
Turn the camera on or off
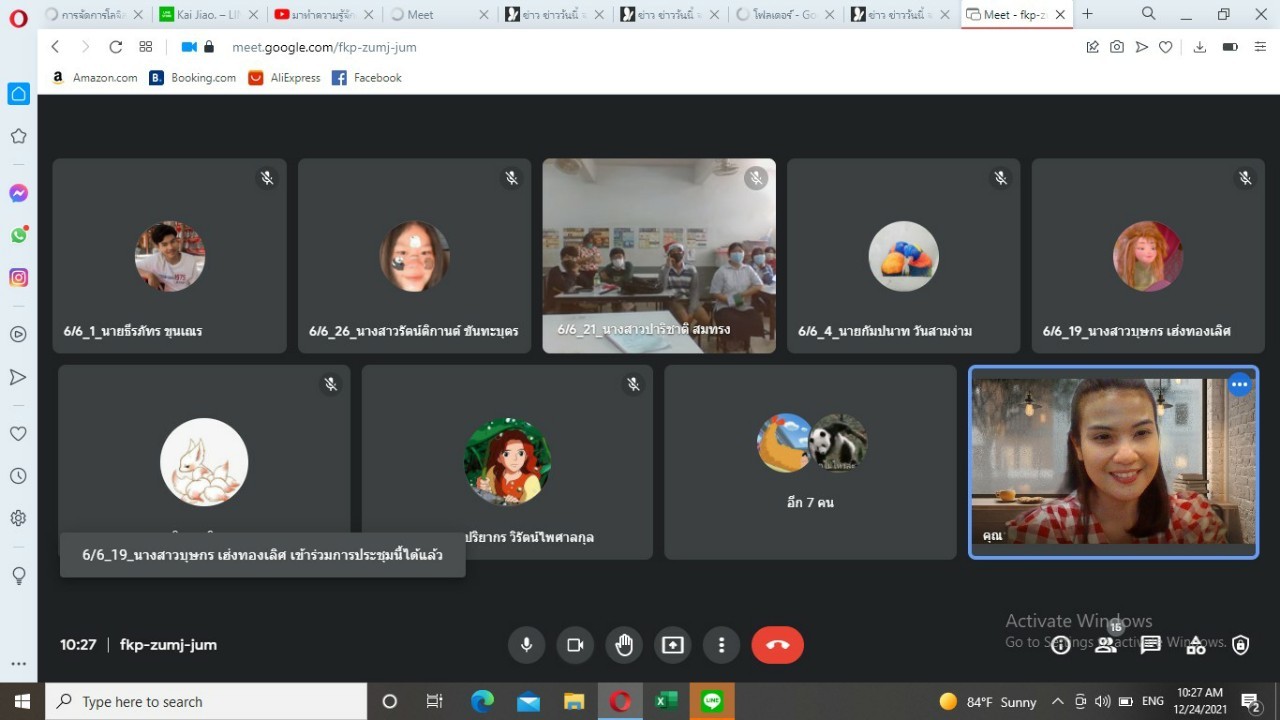pos(575,645)
